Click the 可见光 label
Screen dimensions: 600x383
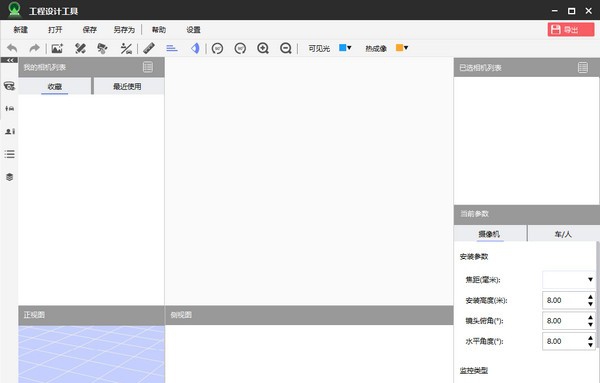319,49
